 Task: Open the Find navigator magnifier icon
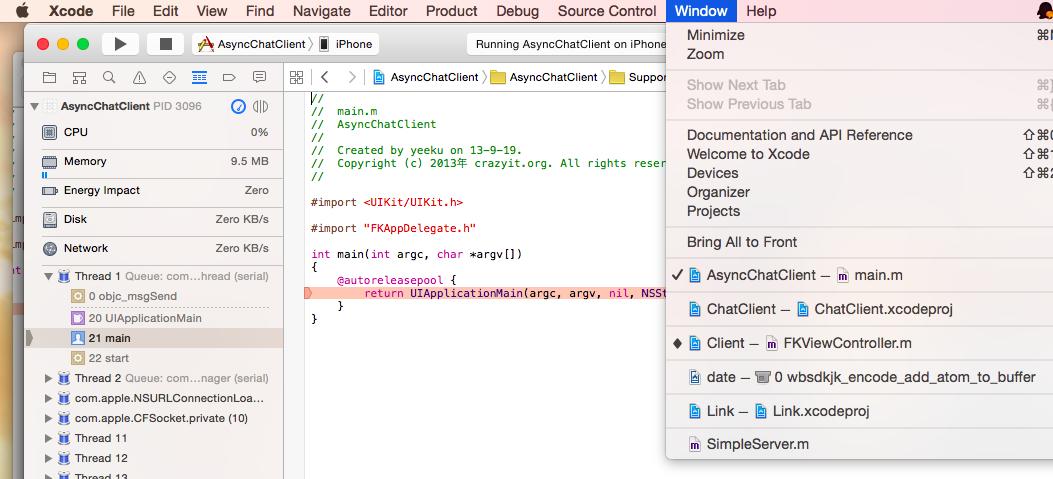pos(109,77)
